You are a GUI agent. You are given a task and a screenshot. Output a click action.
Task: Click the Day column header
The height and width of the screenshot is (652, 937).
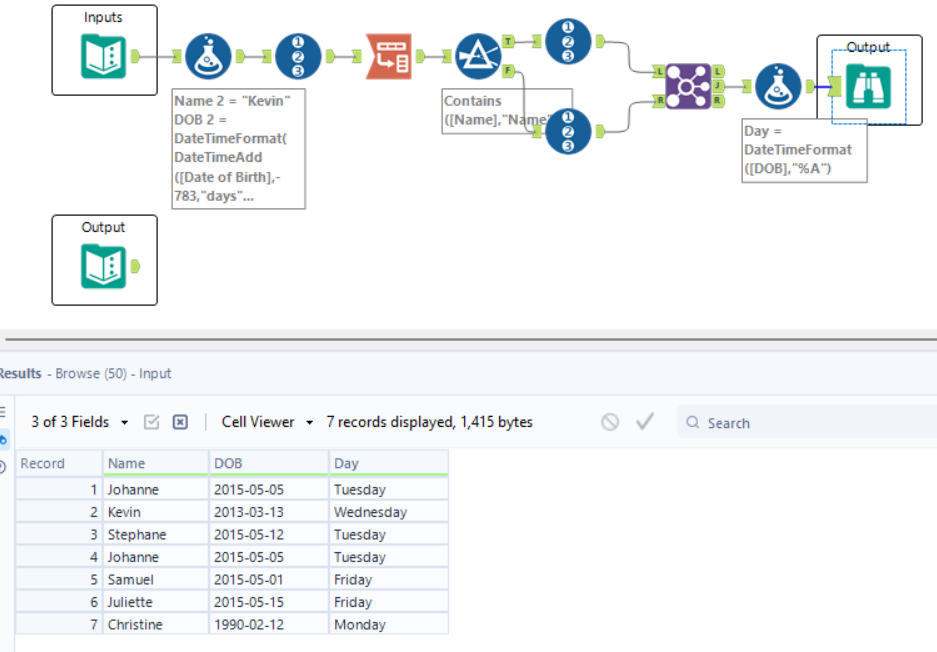coord(388,463)
